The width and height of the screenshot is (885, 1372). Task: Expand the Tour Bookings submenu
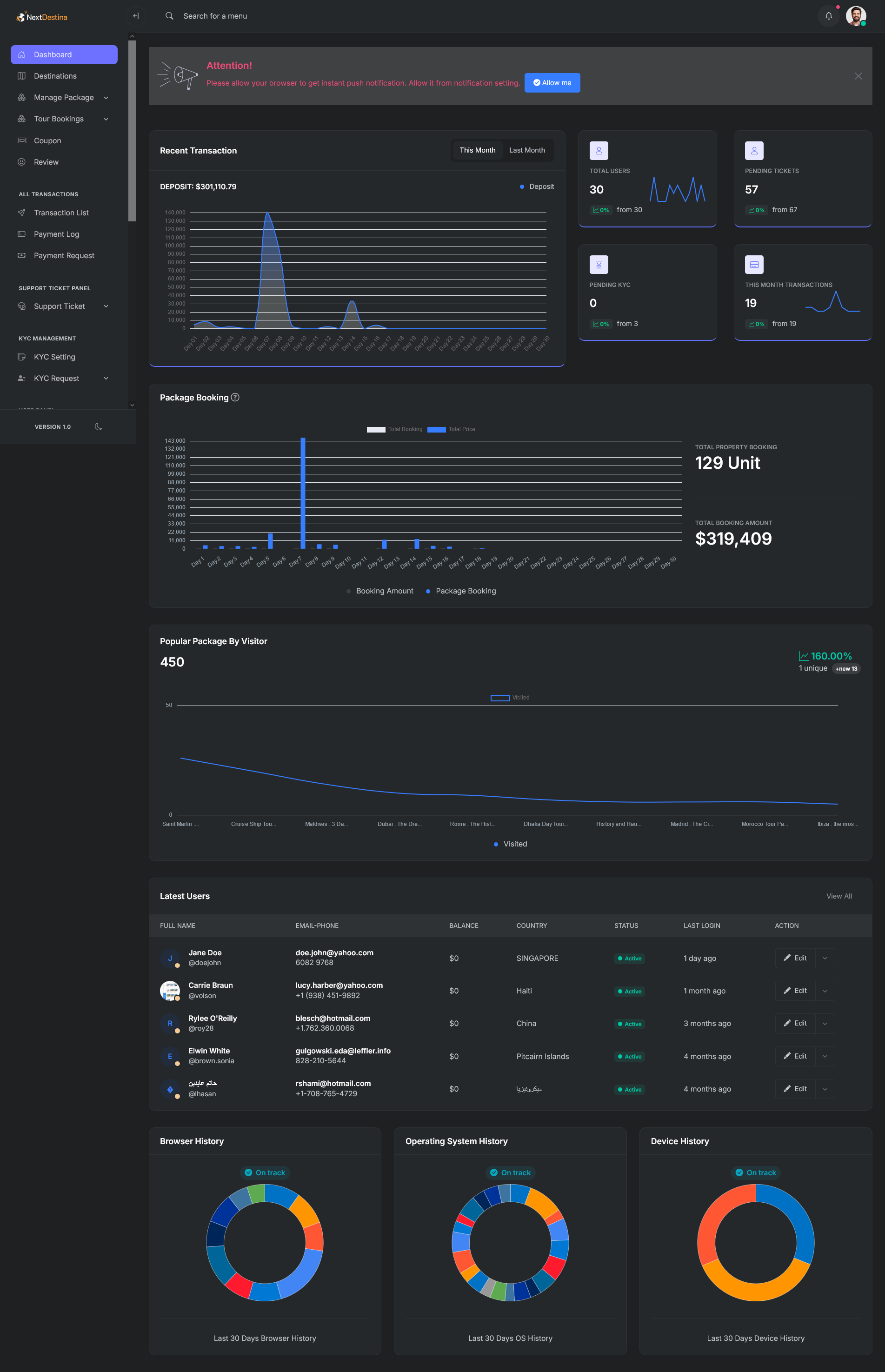[106, 119]
